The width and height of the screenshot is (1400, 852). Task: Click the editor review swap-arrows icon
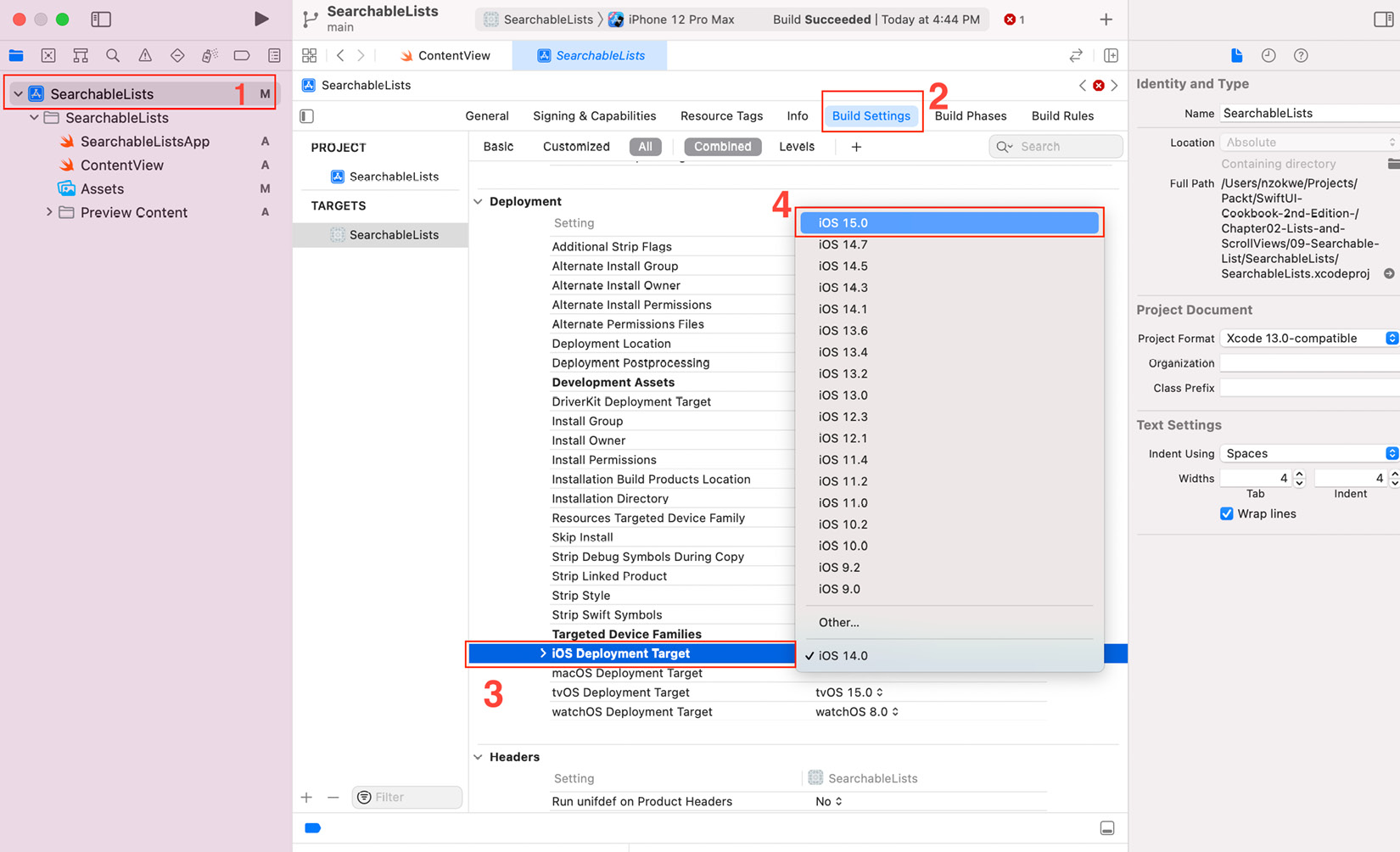point(1076,55)
